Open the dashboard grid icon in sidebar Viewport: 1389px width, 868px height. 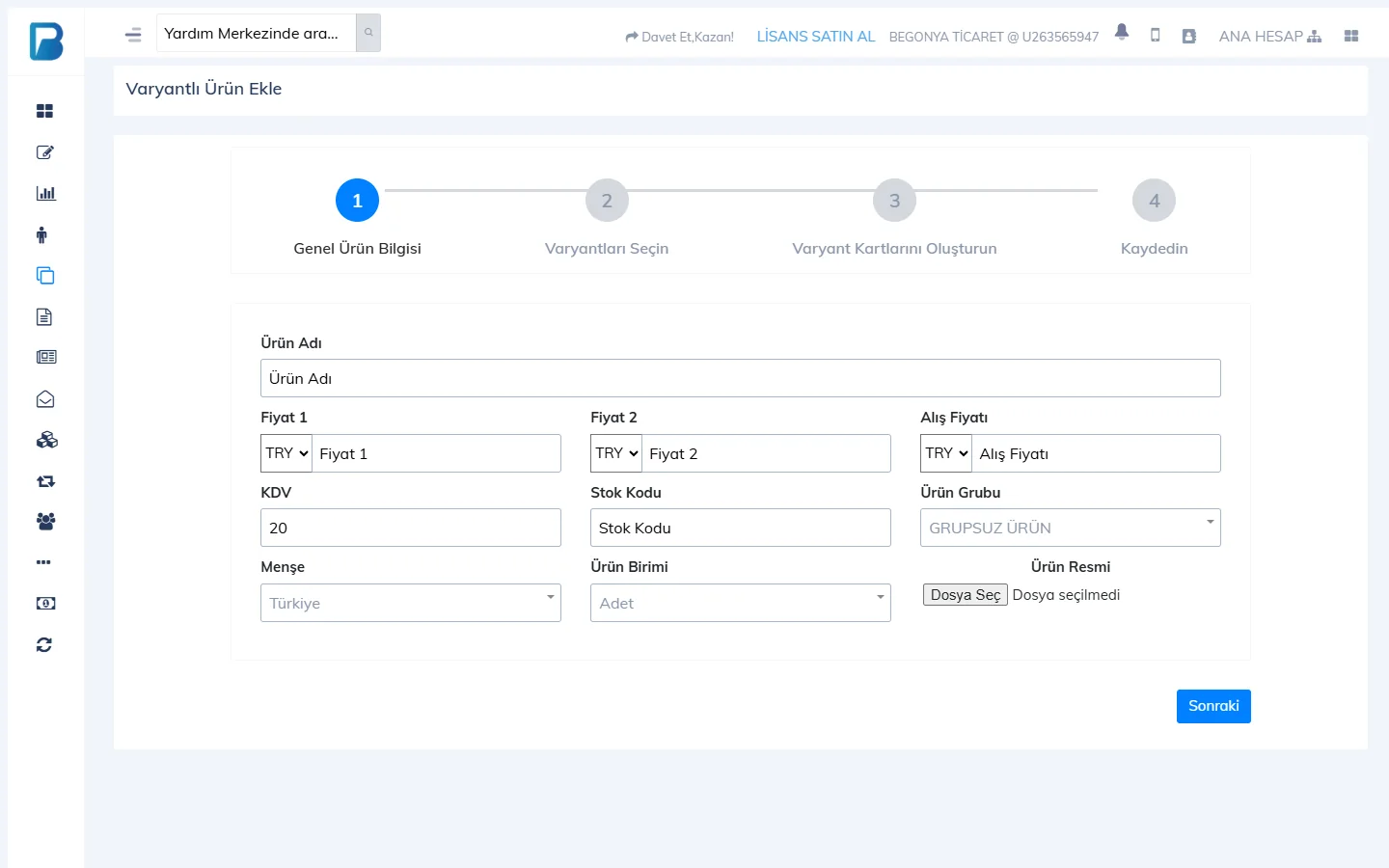(44, 111)
